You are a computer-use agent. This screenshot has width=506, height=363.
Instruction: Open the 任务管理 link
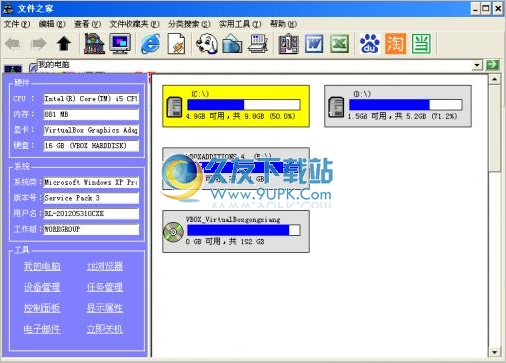105,287
